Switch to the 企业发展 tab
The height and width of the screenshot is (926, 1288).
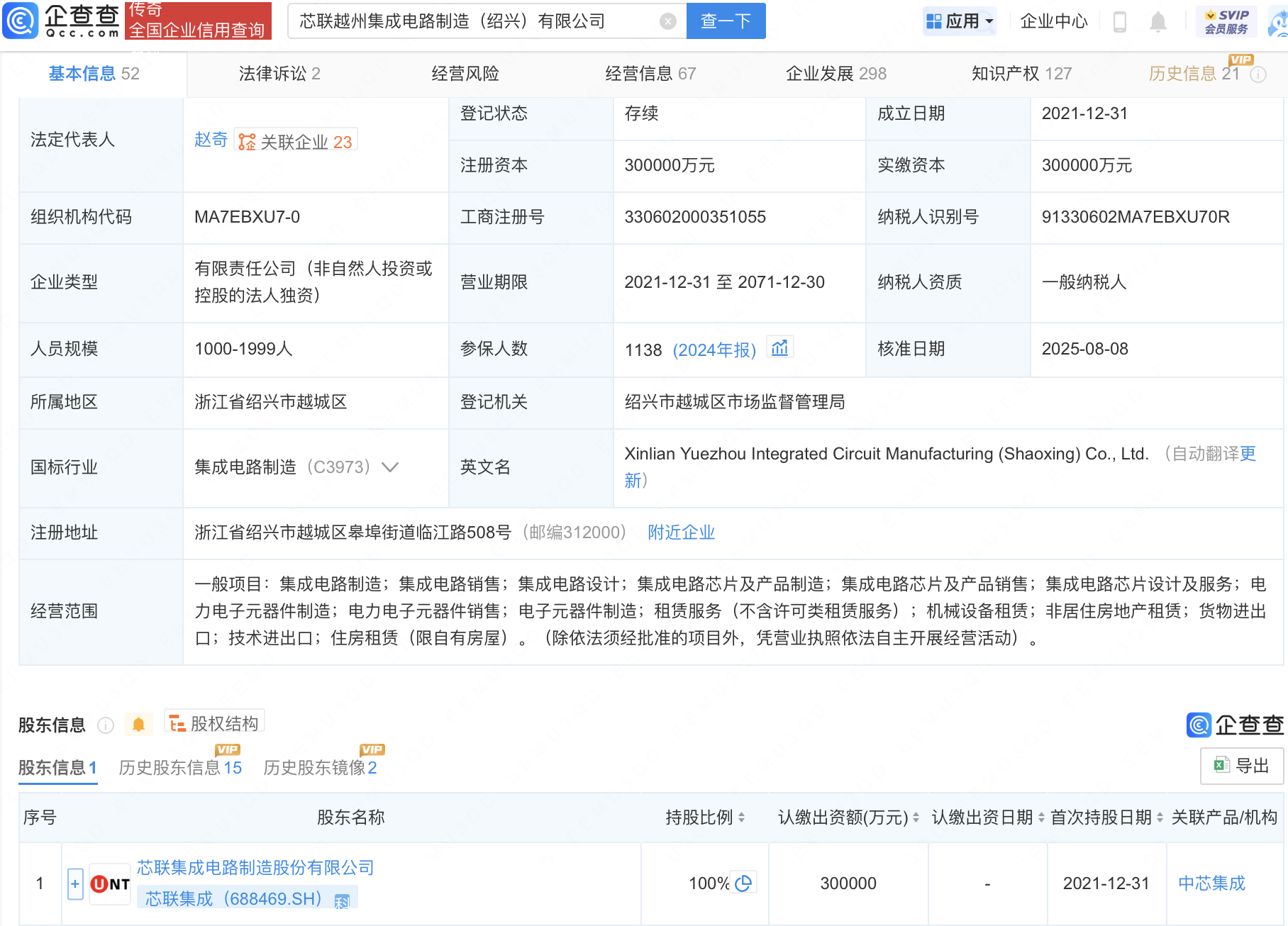[x=836, y=74]
